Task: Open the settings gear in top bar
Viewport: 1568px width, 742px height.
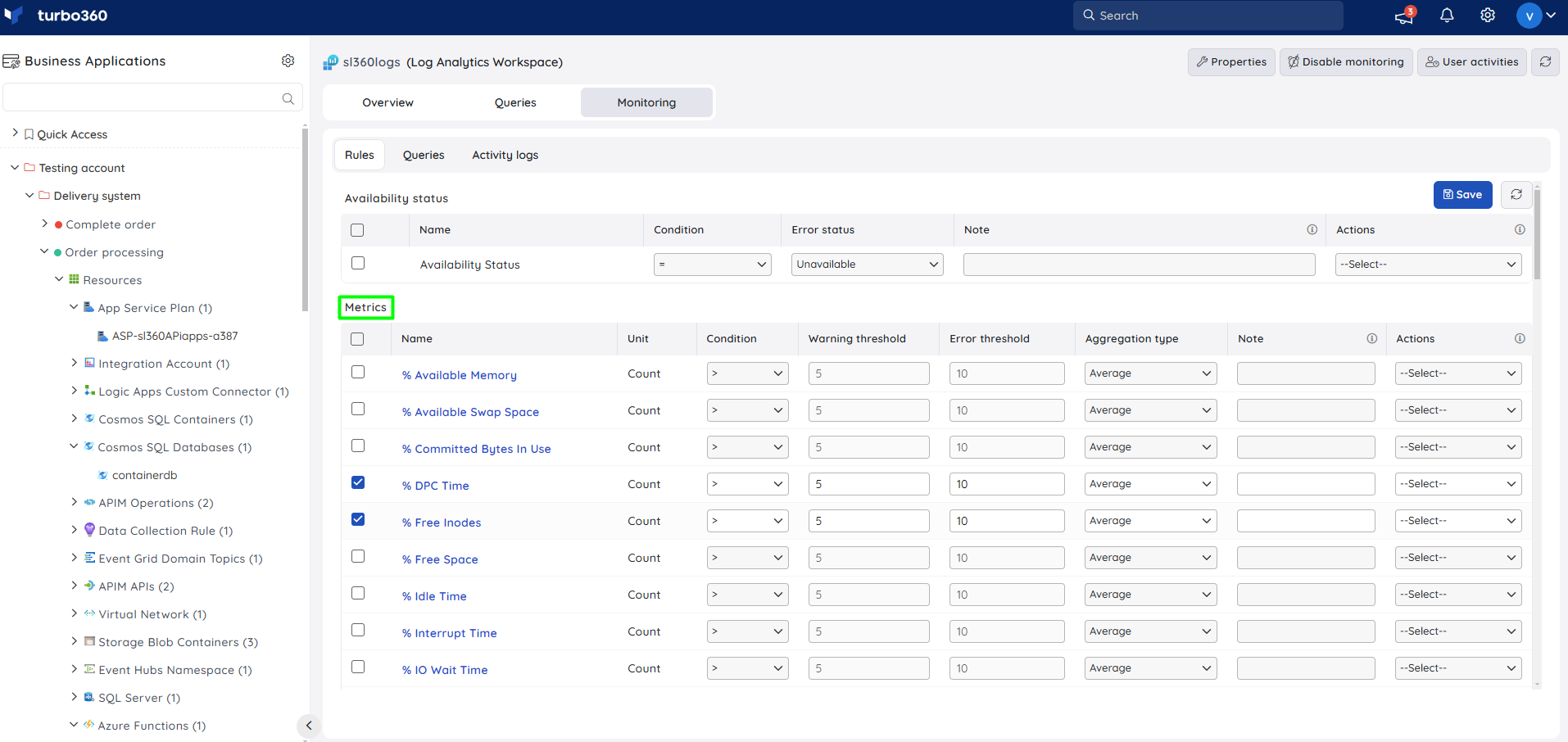Action: click(x=1488, y=16)
